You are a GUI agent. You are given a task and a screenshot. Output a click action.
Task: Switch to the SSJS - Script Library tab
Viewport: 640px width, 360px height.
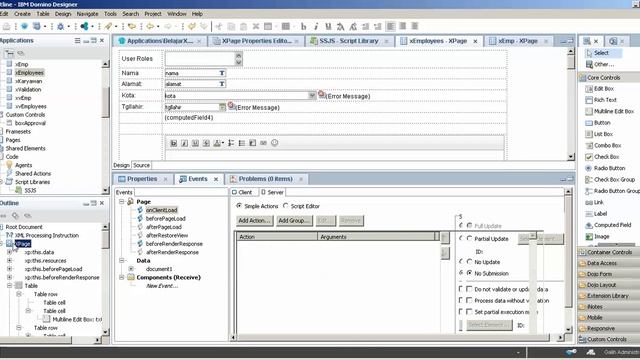point(349,41)
